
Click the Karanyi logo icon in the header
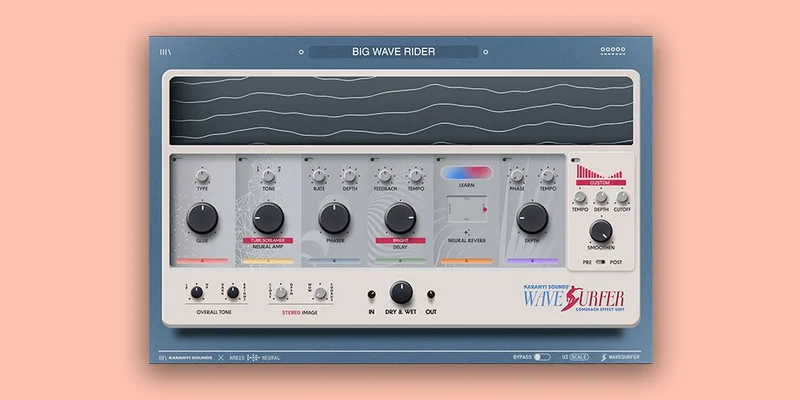point(165,52)
